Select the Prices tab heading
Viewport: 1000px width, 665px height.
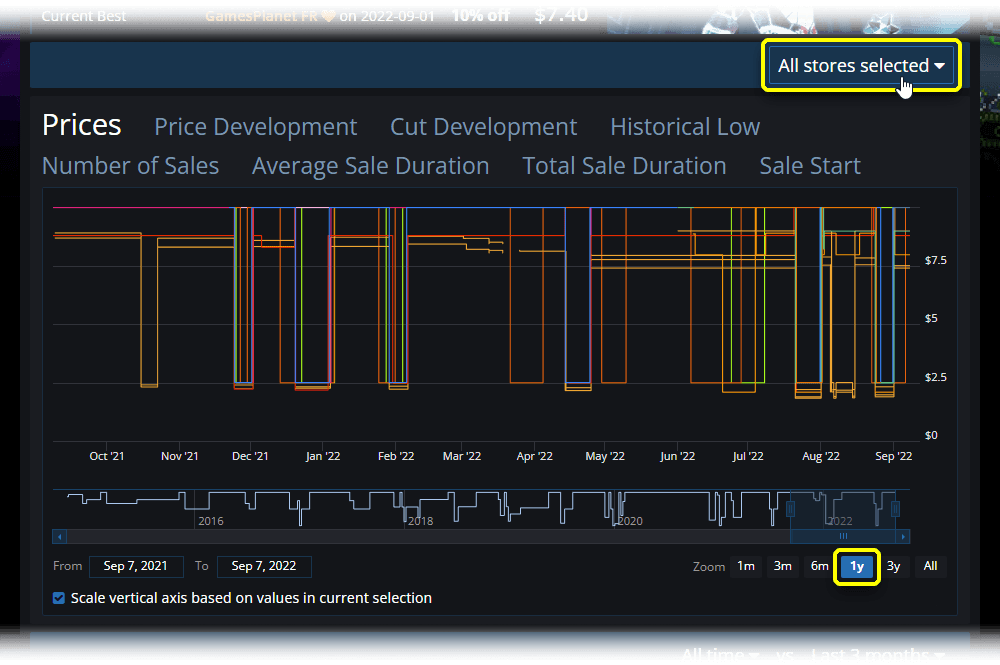tap(82, 125)
